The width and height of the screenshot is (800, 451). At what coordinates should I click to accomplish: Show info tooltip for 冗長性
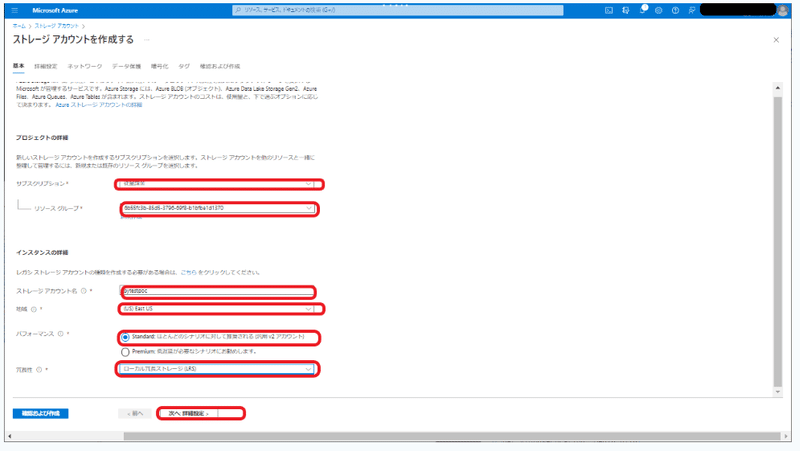[39, 370]
